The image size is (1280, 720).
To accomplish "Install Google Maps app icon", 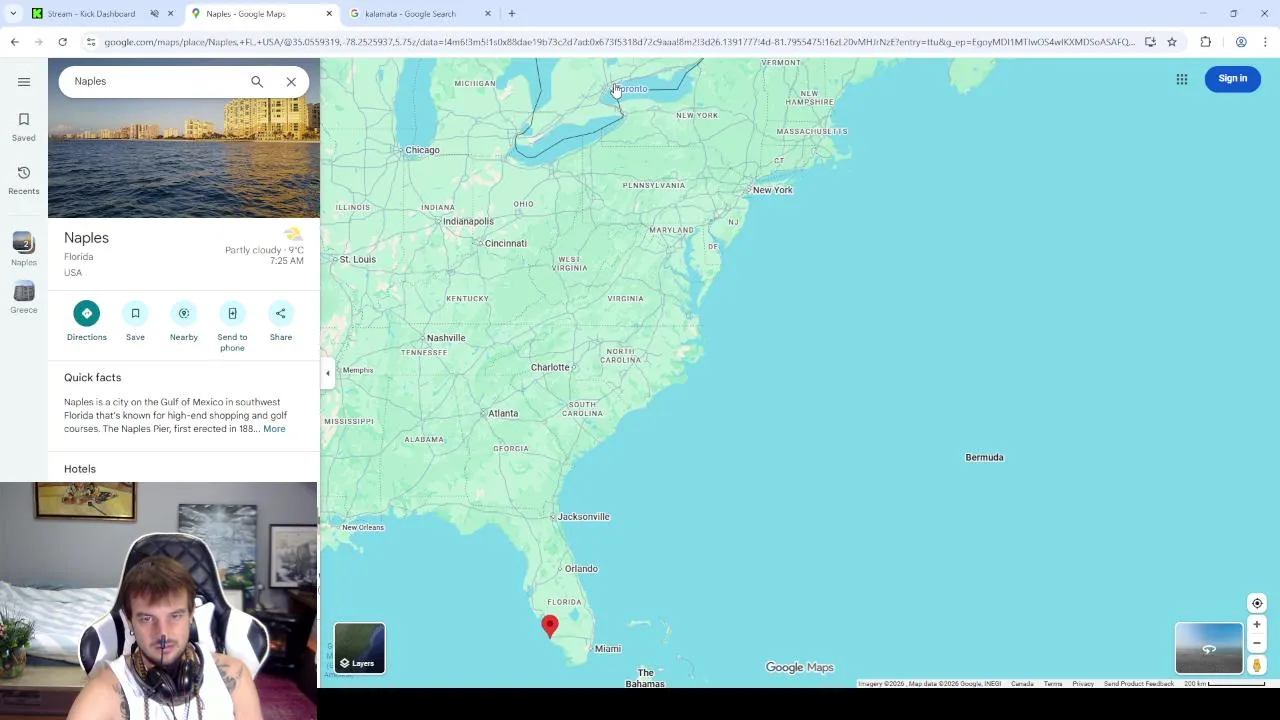I will click(1150, 42).
